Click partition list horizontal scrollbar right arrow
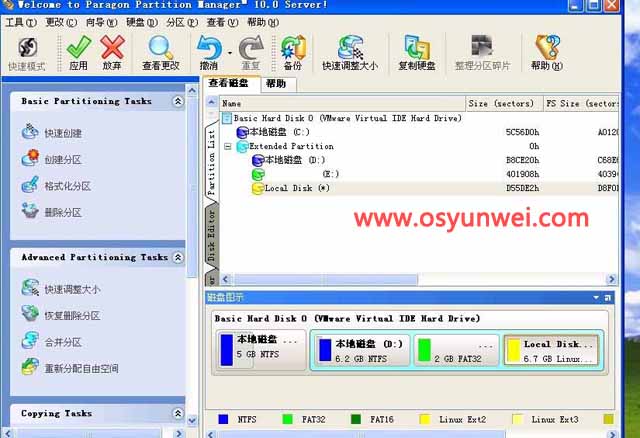 (611, 279)
